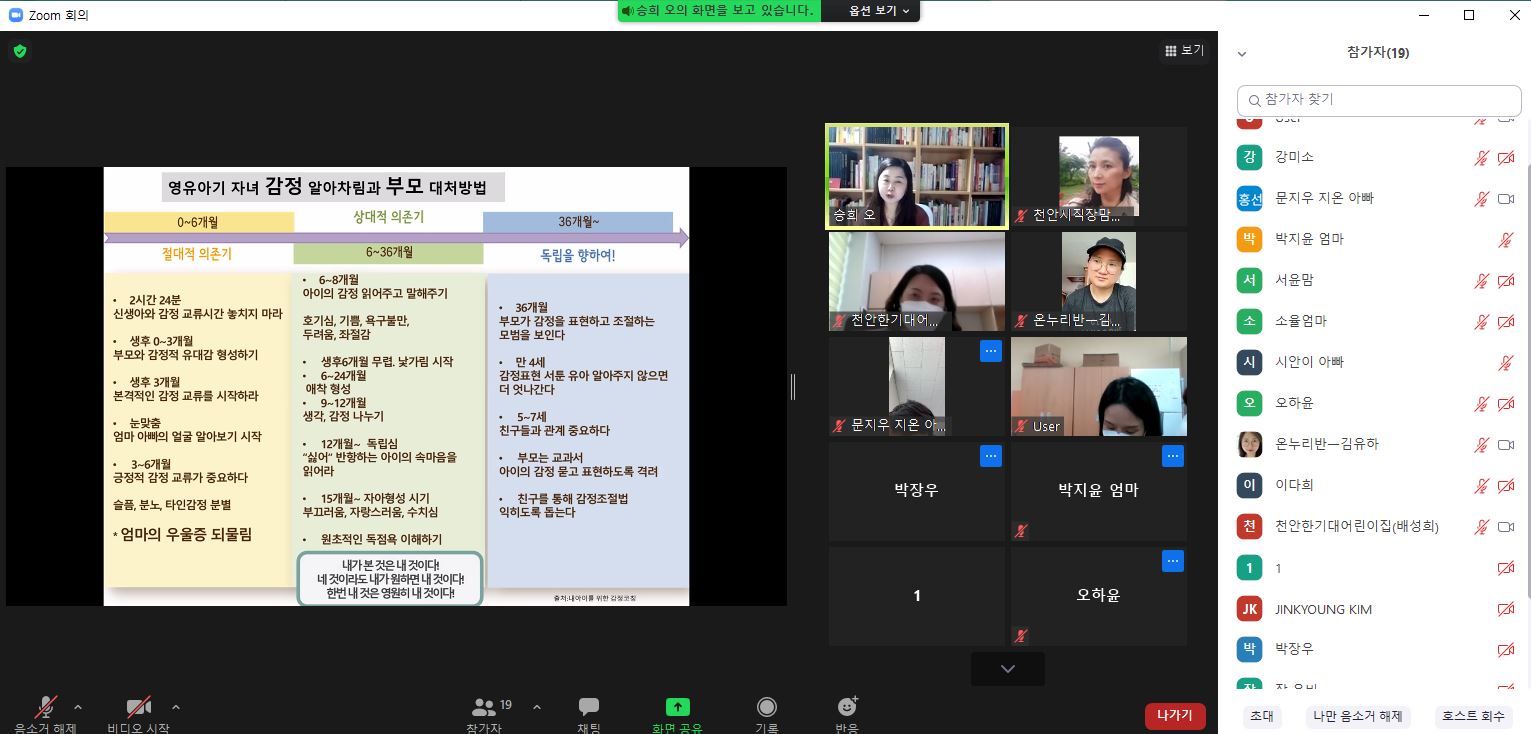Click the 초대 invite button
Screen dimensions: 1531x734
[x=1261, y=716]
